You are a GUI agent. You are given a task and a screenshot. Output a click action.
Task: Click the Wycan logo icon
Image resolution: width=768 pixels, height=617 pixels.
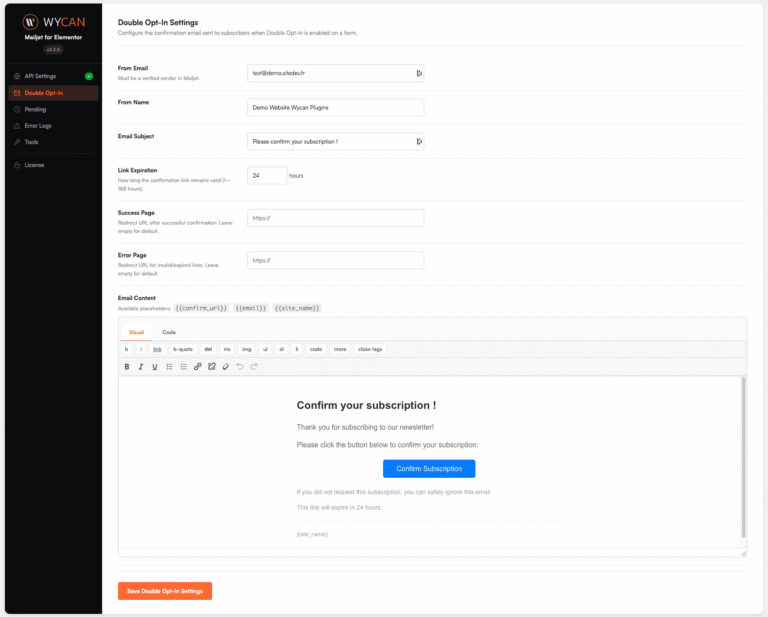tap(30, 22)
